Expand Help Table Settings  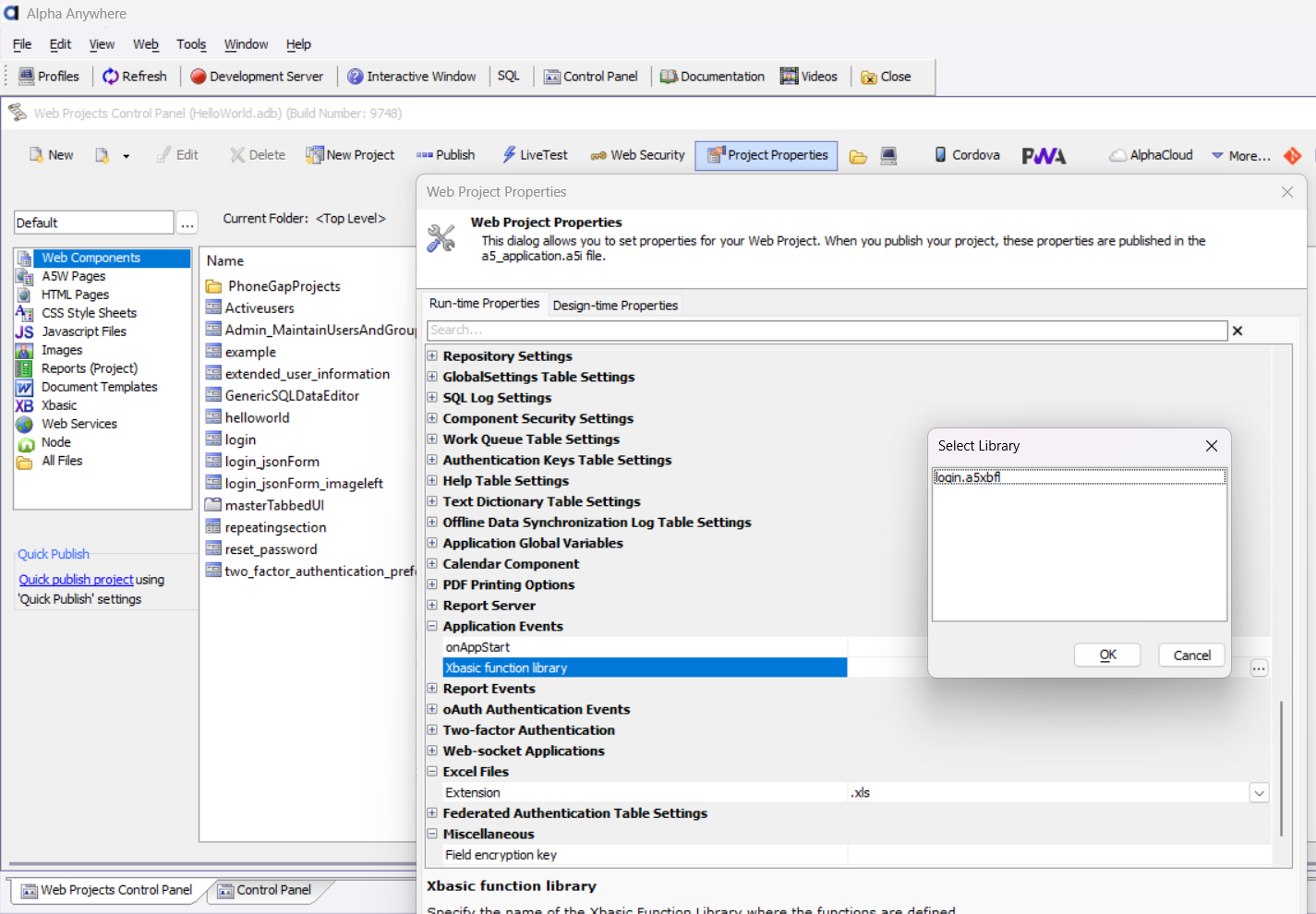point(432,481)
